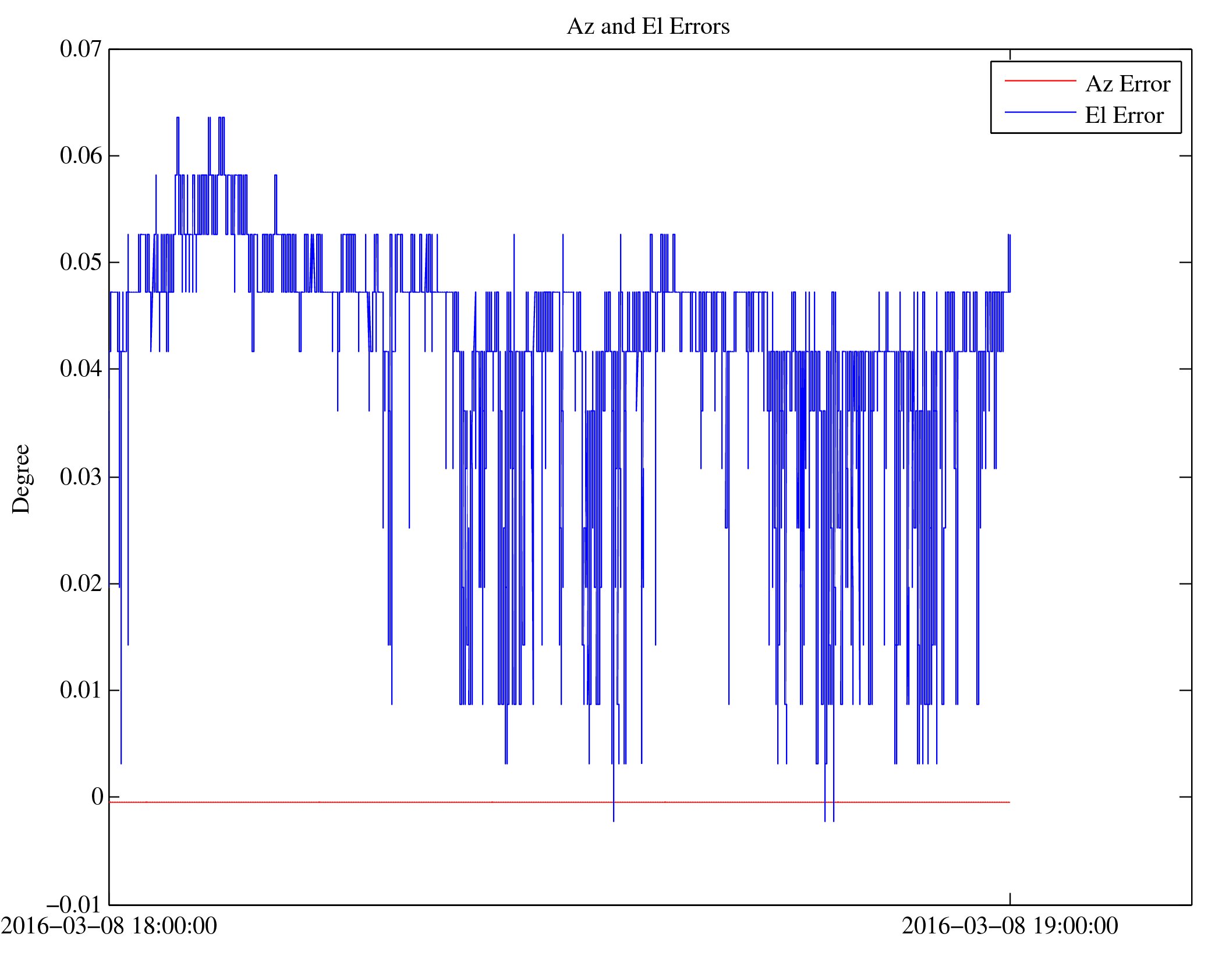Click the 0.01 y-axis tick label

pyautogui.click(x=80, y=690)
